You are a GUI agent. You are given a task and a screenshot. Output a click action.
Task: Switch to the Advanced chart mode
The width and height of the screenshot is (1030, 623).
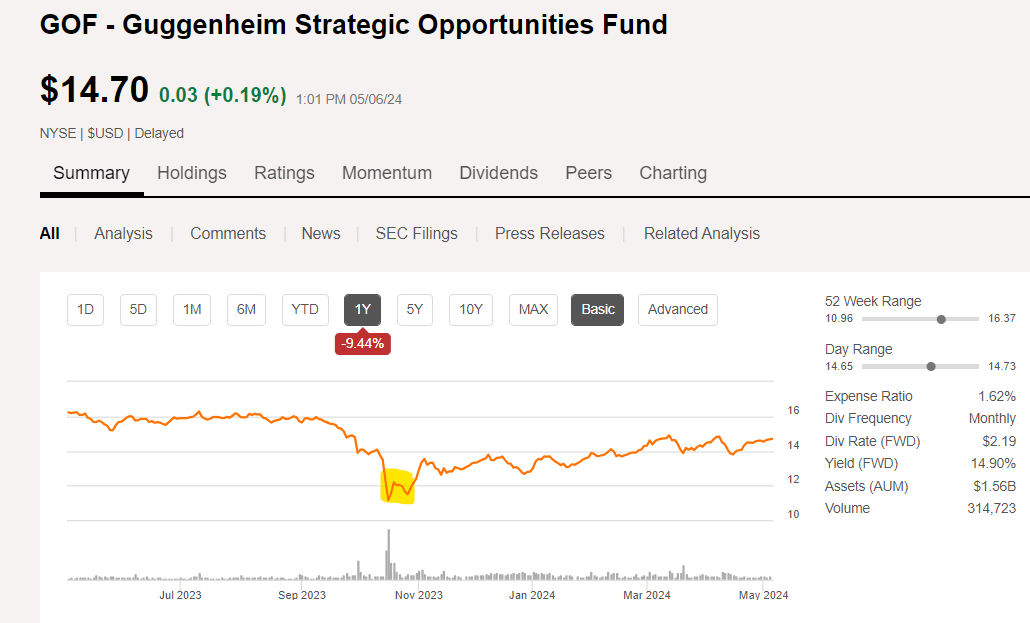click(x=677, y=310)
